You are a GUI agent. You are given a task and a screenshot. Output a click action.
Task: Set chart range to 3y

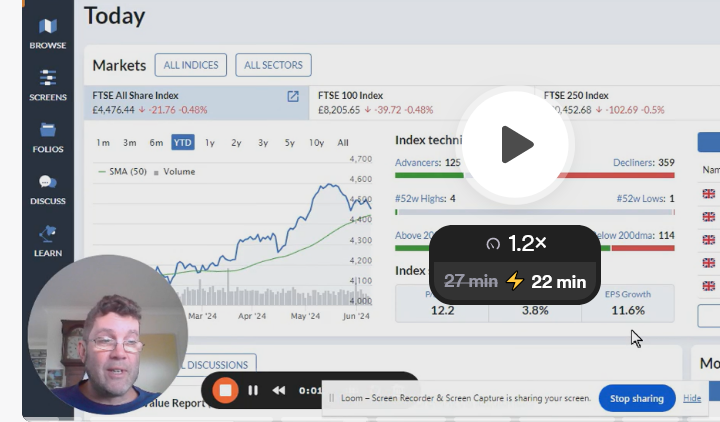tap(263, 142)
